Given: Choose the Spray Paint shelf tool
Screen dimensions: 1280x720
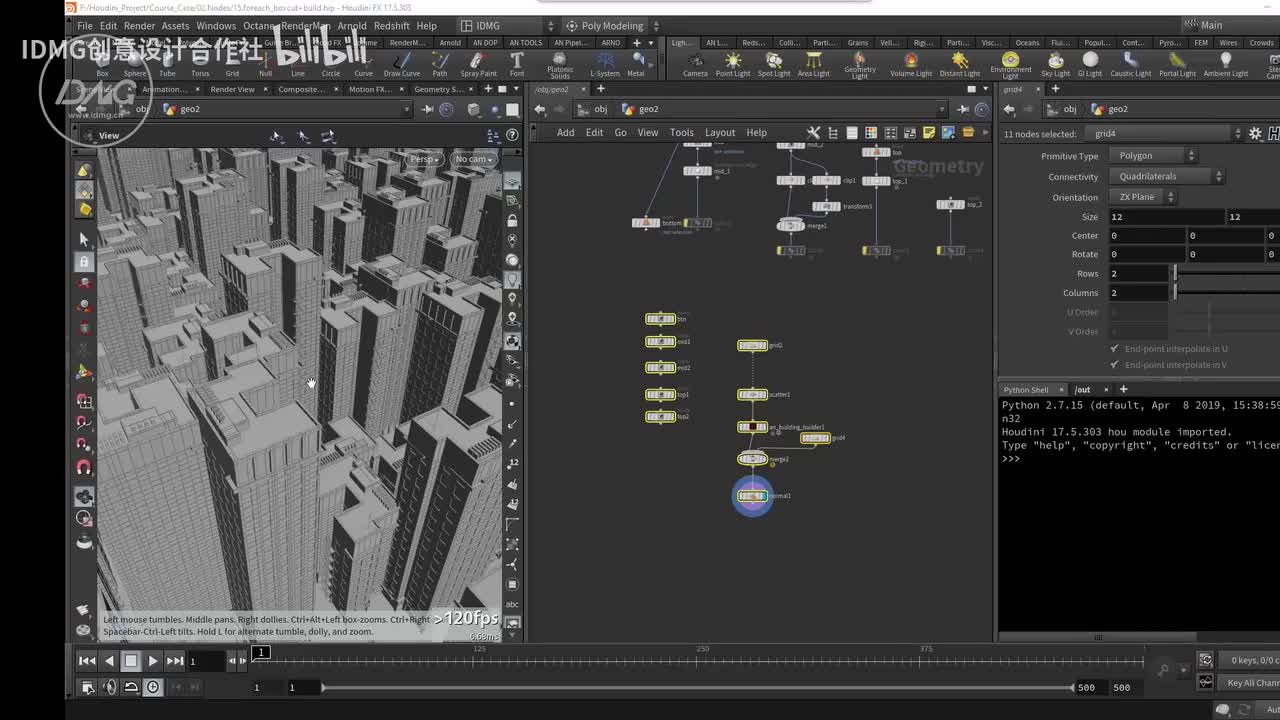Looking at the screenshot, I should point(478,64).
